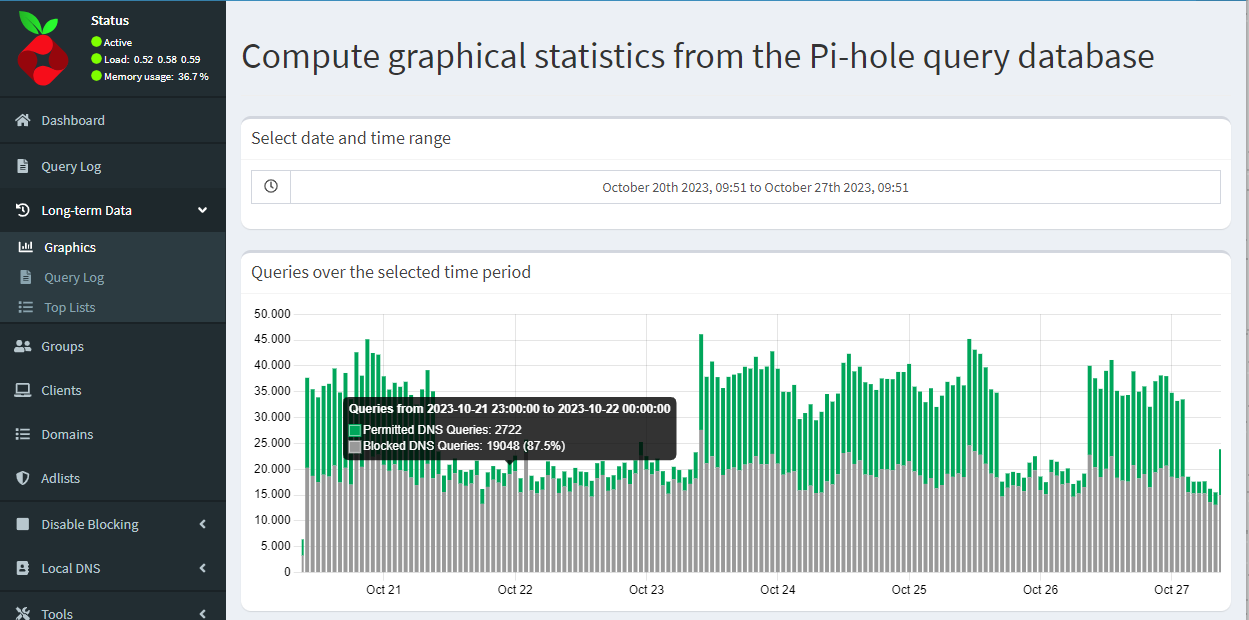The width and height of the screenshot is (1249, 620).
Task: Click the Oct 26 axis label
Action: point(1040,590)
